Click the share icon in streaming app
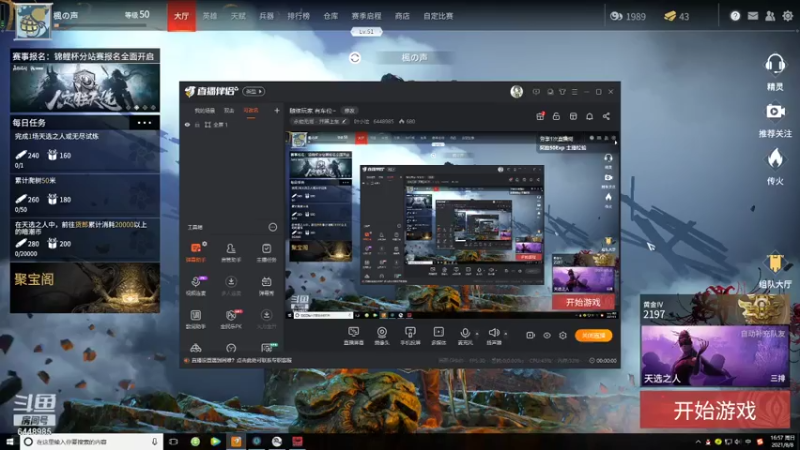The width and height of the screenshot is (800, 450). (606, 116)
